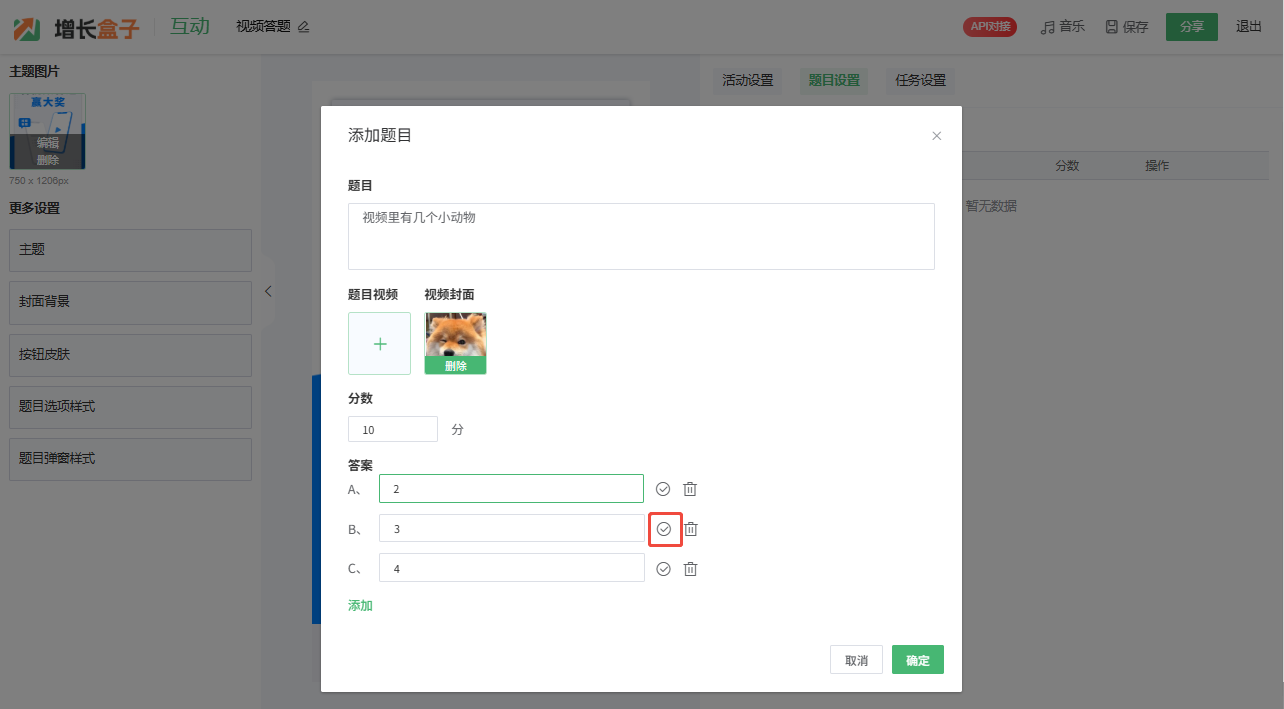Viewport: 1284px width, 709px height.
Task: Click the 分数 score input field
Action: (393, 430)
